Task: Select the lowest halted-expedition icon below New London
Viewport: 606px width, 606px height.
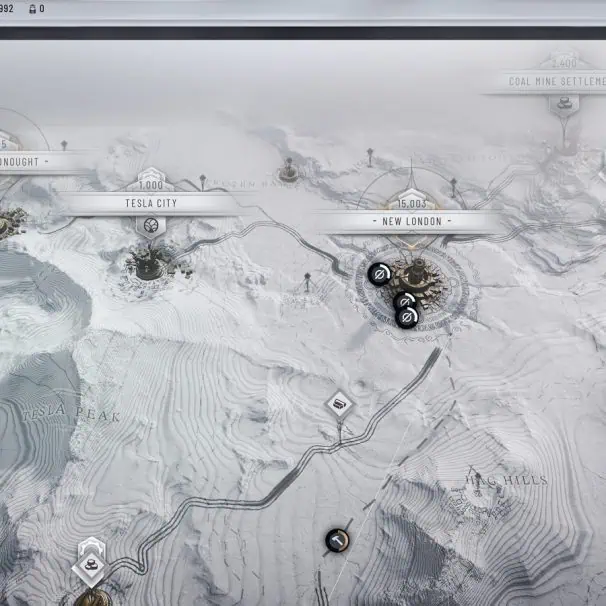Action: (x=407, y=318)
